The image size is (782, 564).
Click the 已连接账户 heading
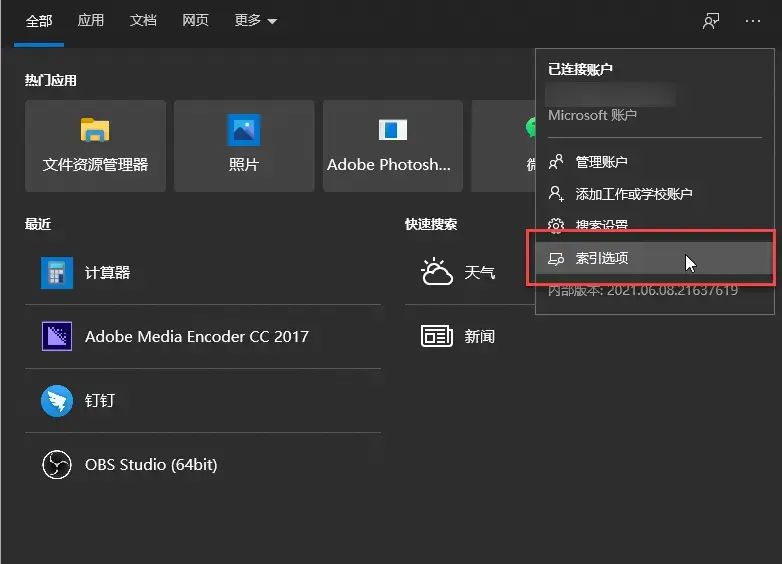point(580,69)
